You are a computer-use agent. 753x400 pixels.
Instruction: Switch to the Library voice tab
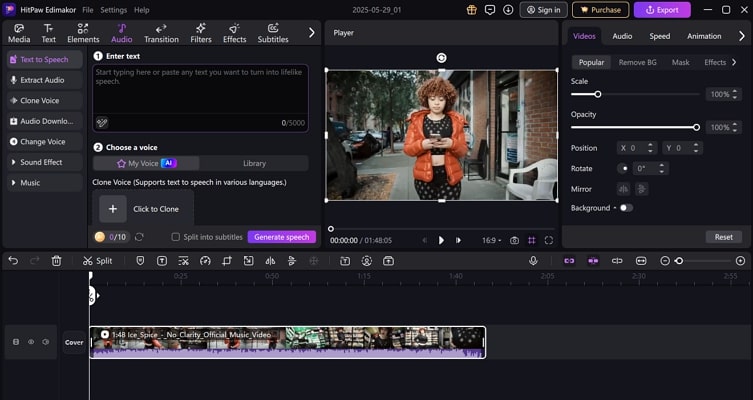(254, 163)
